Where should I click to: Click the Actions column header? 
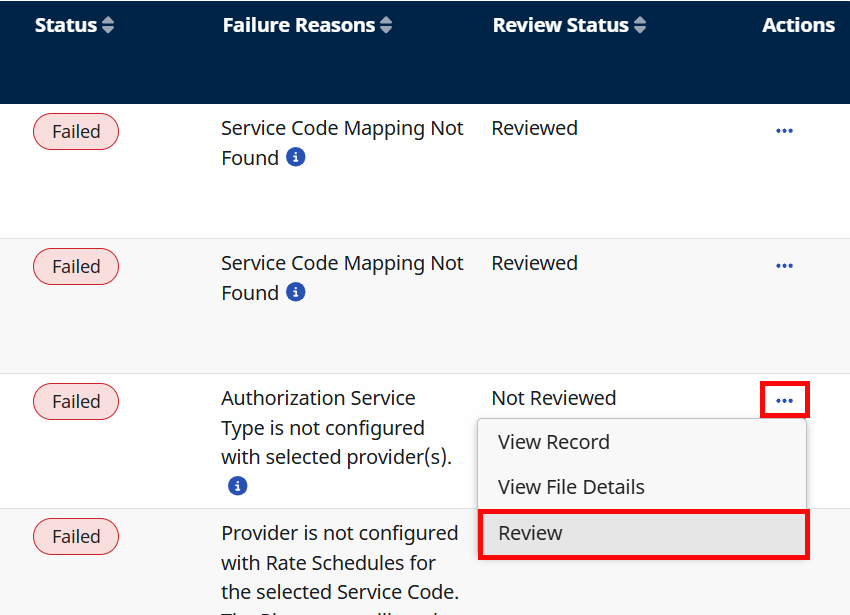coord(798,26)
